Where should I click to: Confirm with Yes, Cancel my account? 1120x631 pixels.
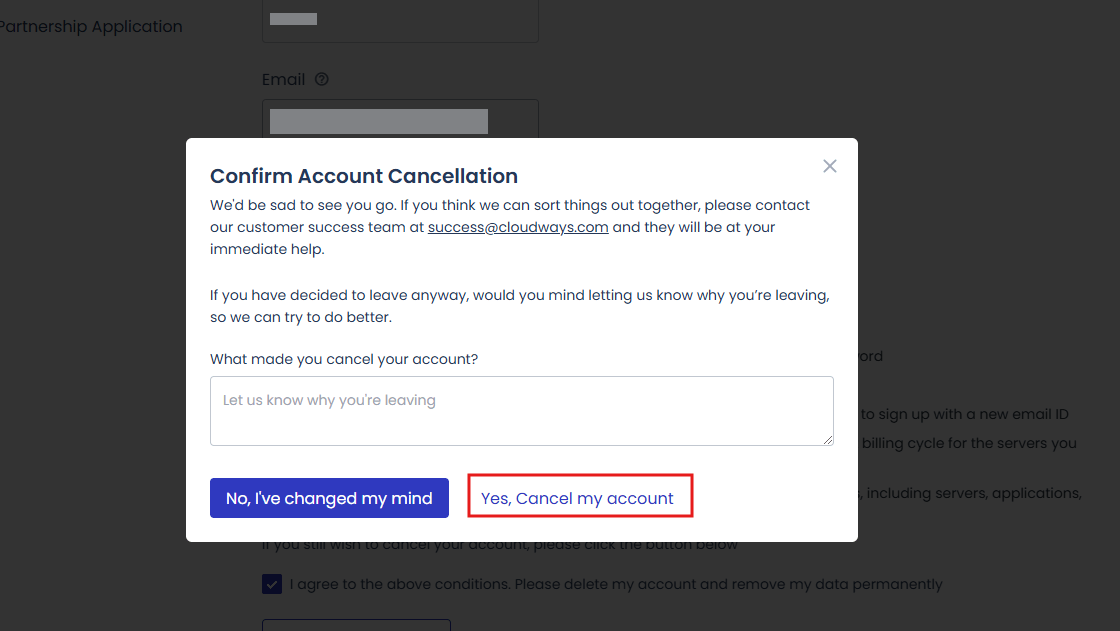(580, 496)
